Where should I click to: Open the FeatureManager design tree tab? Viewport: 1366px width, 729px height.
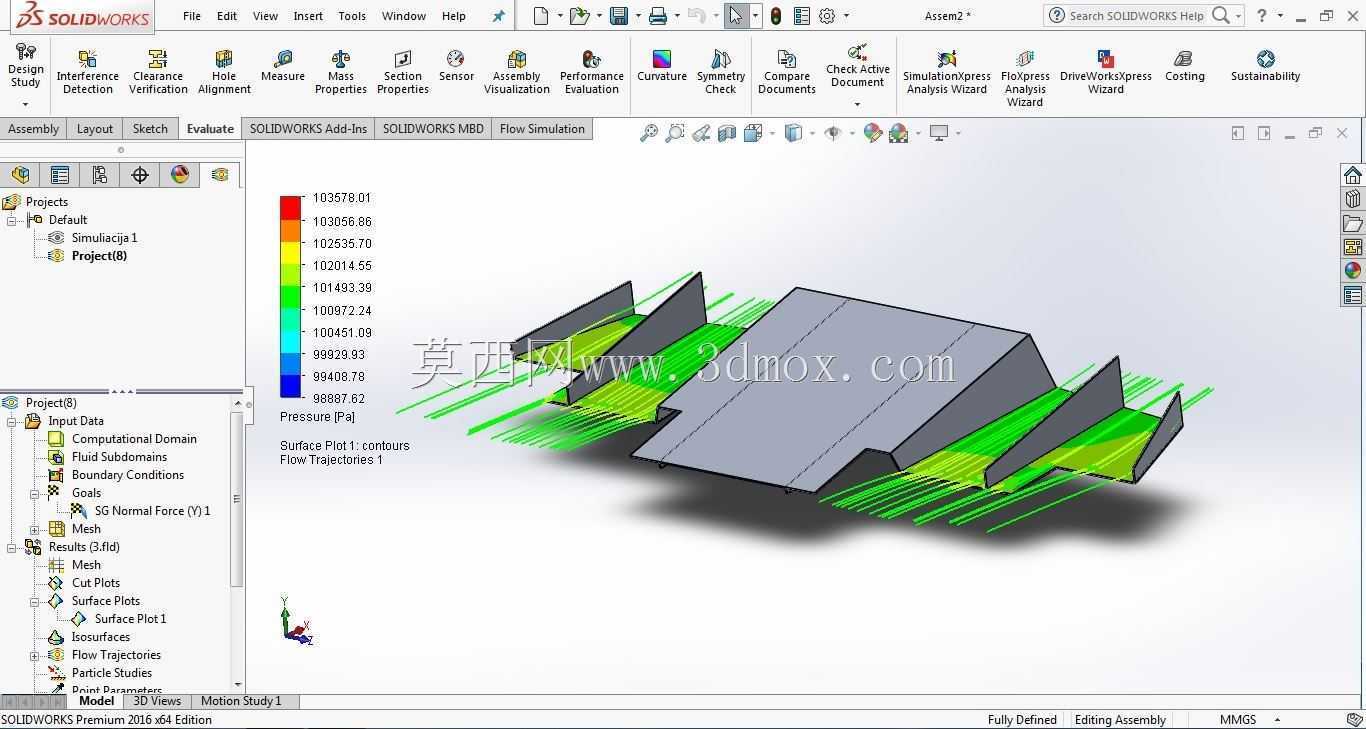pos(20,175)
